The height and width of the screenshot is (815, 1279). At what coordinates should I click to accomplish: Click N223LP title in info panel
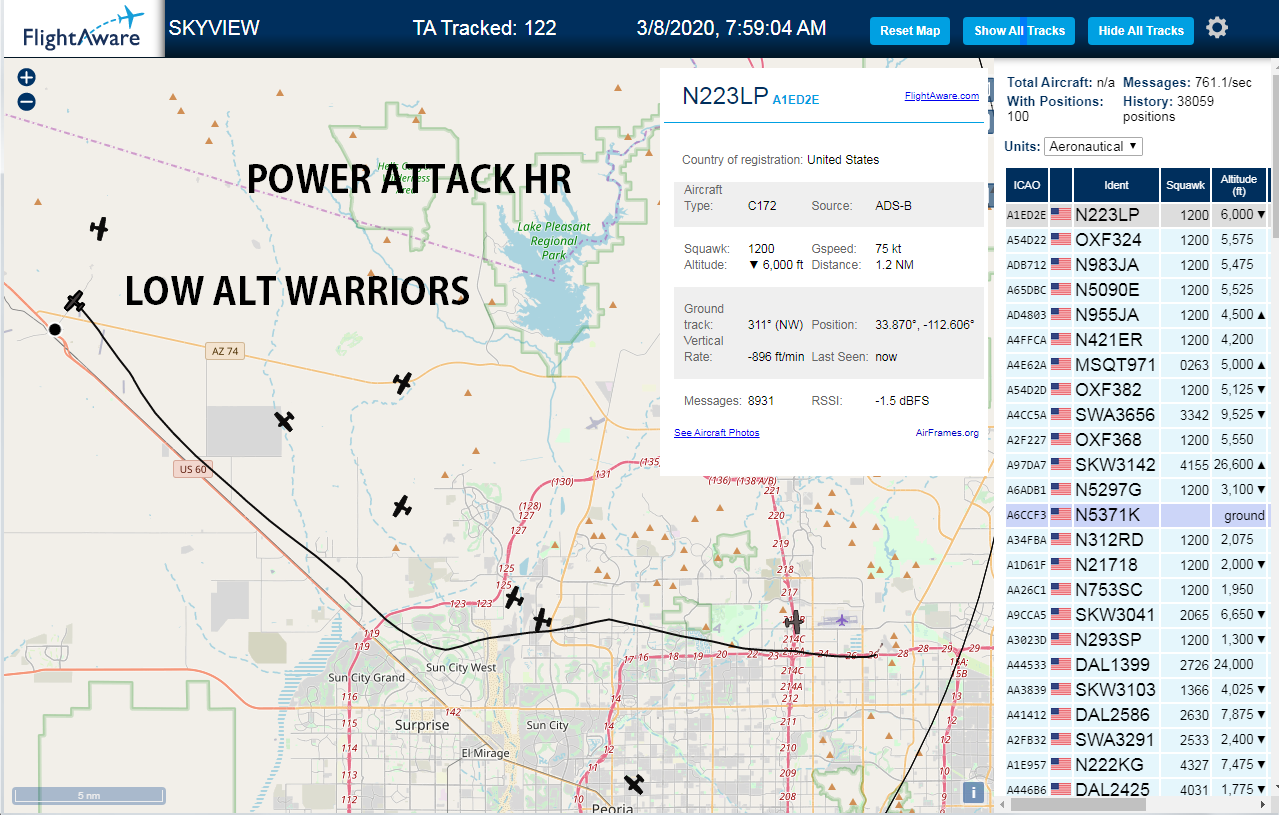[725, 96]
